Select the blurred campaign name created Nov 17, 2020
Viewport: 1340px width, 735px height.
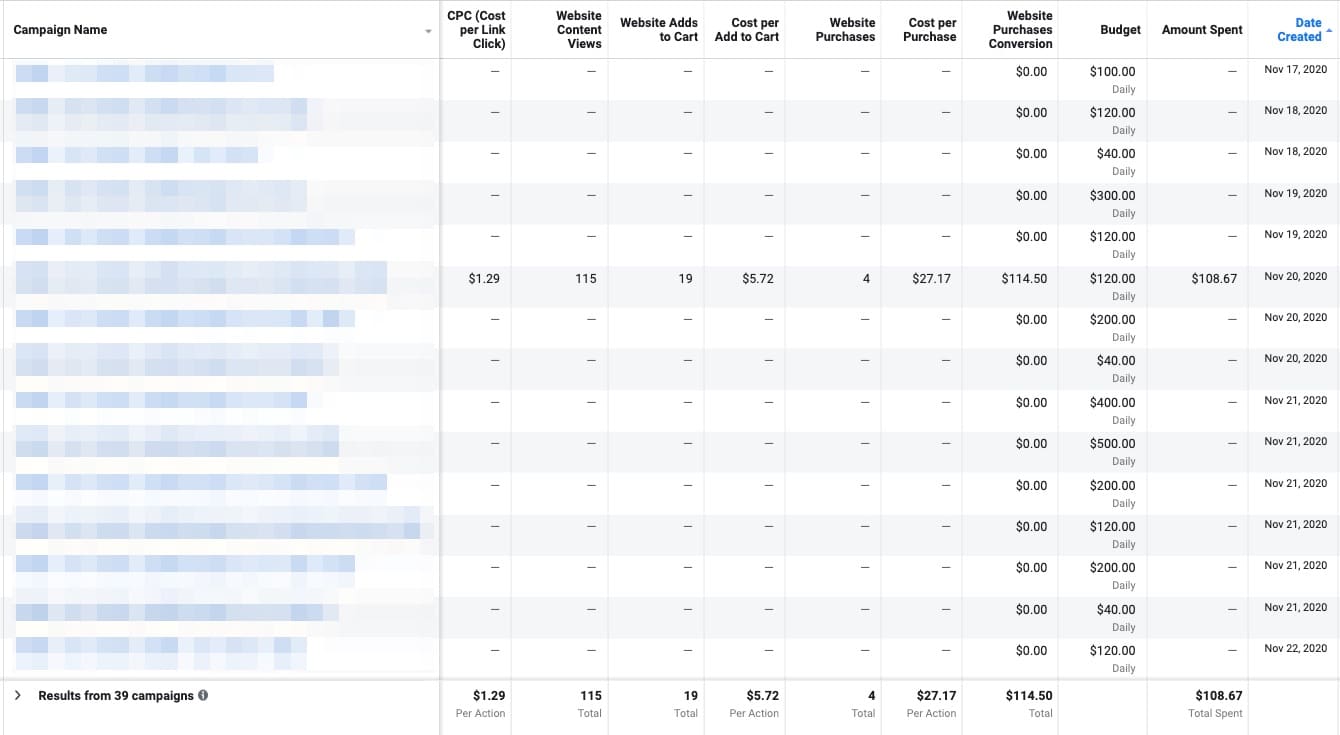pyautogui.click(x=145, y=73)
